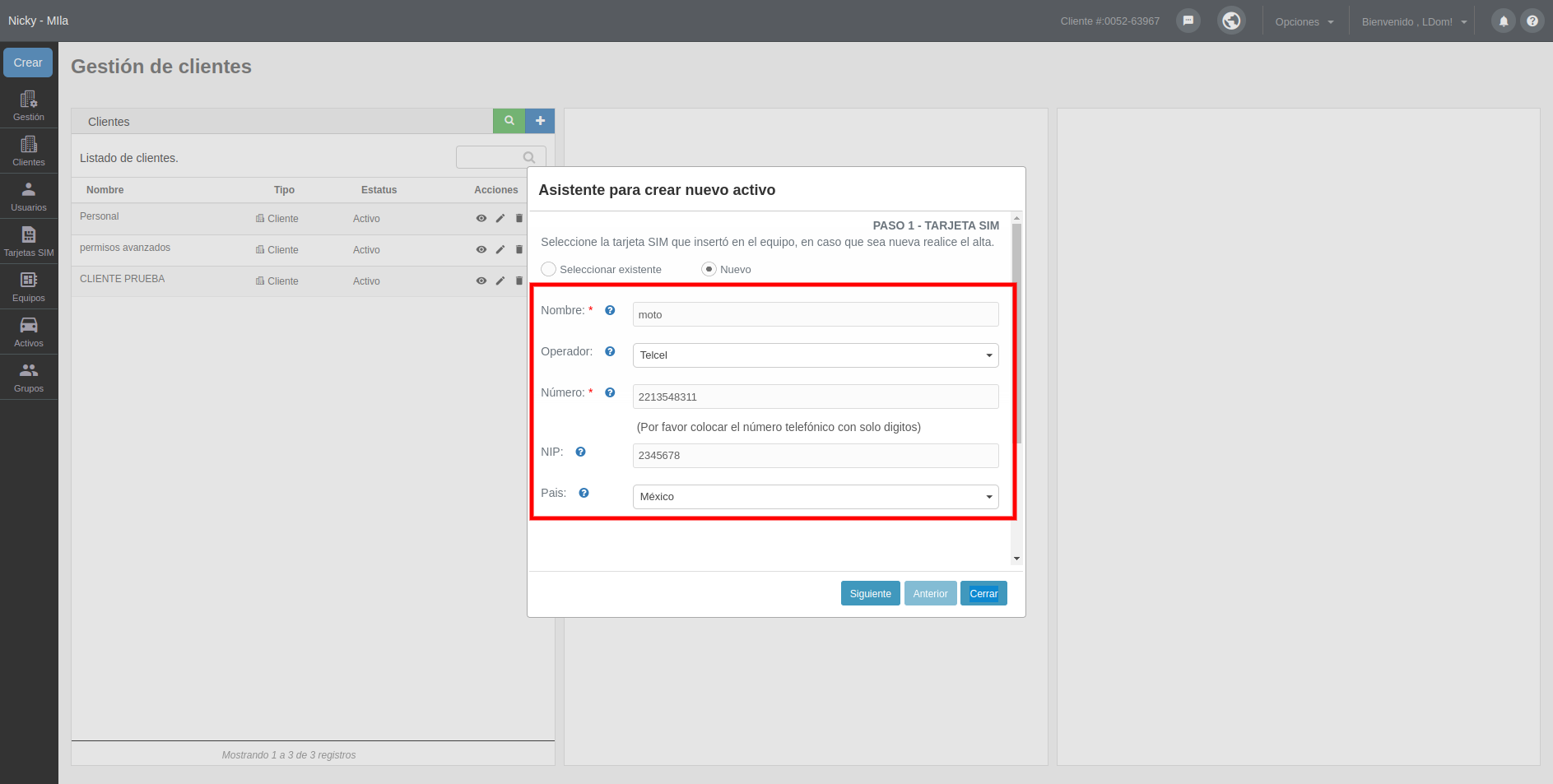The height and width of the screenshot is (784, 1553).
Task: Click the chat message icon in top bar
Action: (1188, 21)
